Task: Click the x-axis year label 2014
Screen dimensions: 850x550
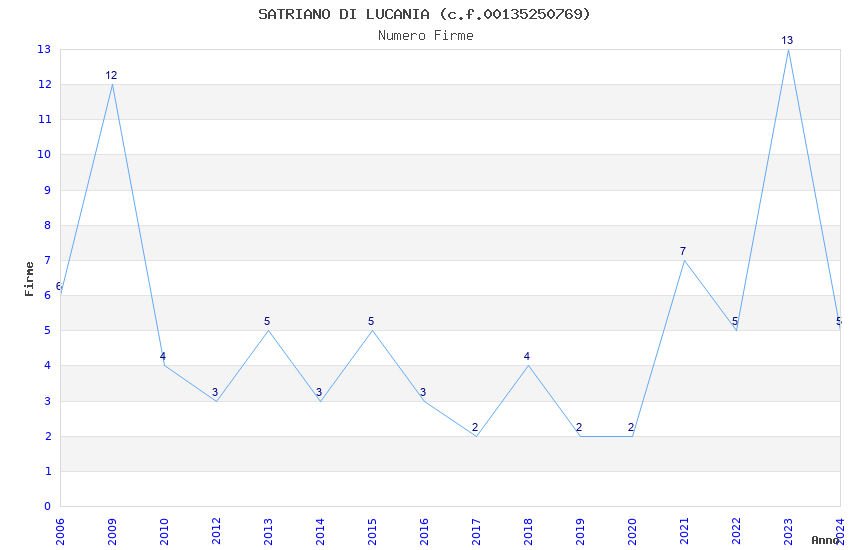Action: [320, 532]
